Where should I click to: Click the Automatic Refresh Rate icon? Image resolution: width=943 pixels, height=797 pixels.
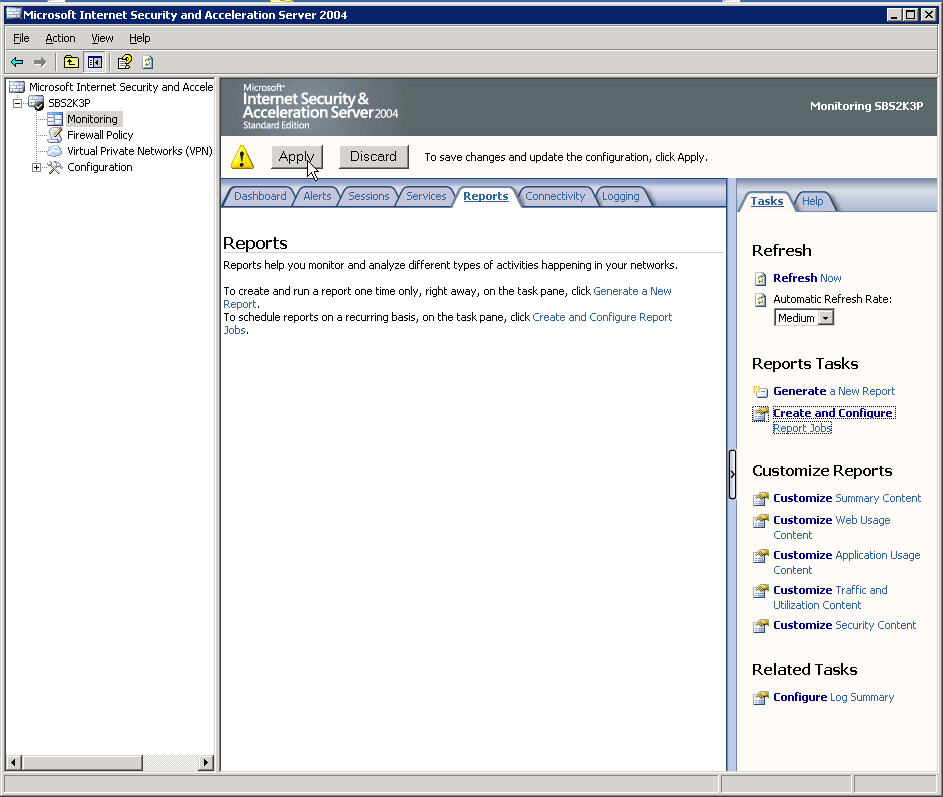click(x=760, y=300)
